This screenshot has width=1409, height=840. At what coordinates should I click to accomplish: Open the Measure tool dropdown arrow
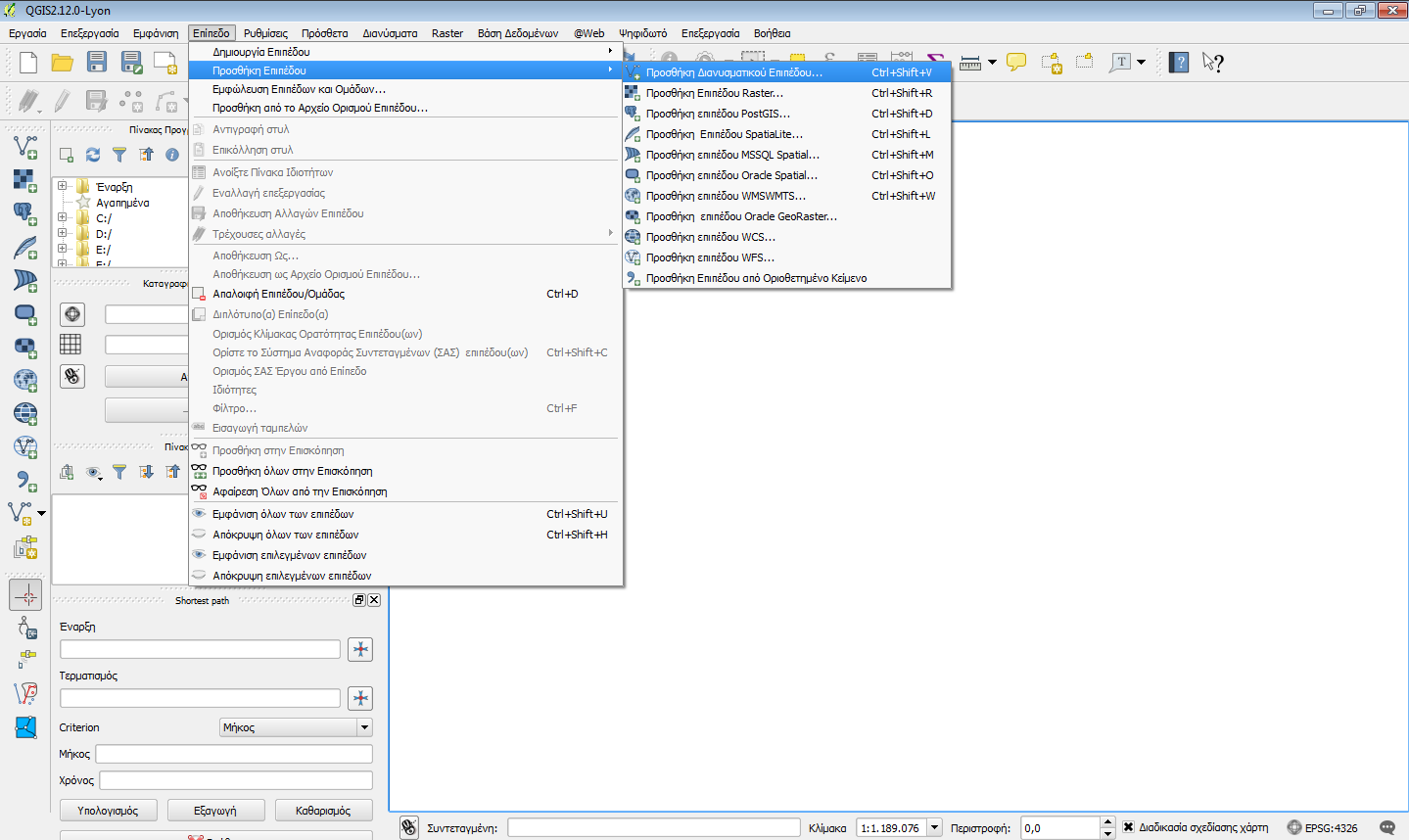point(992,63)
